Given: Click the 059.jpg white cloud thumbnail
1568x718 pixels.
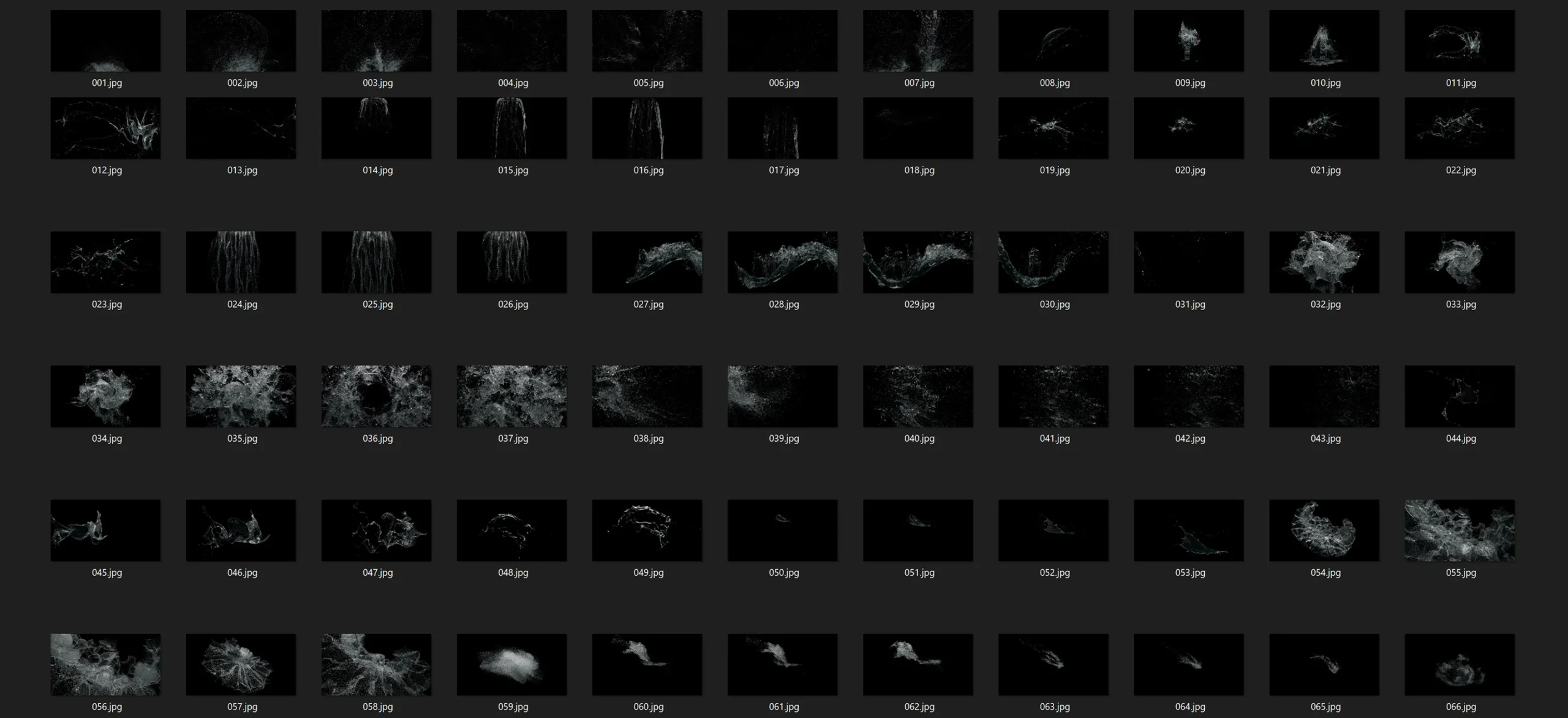Looking at the screenshot, I should [511, 665].
